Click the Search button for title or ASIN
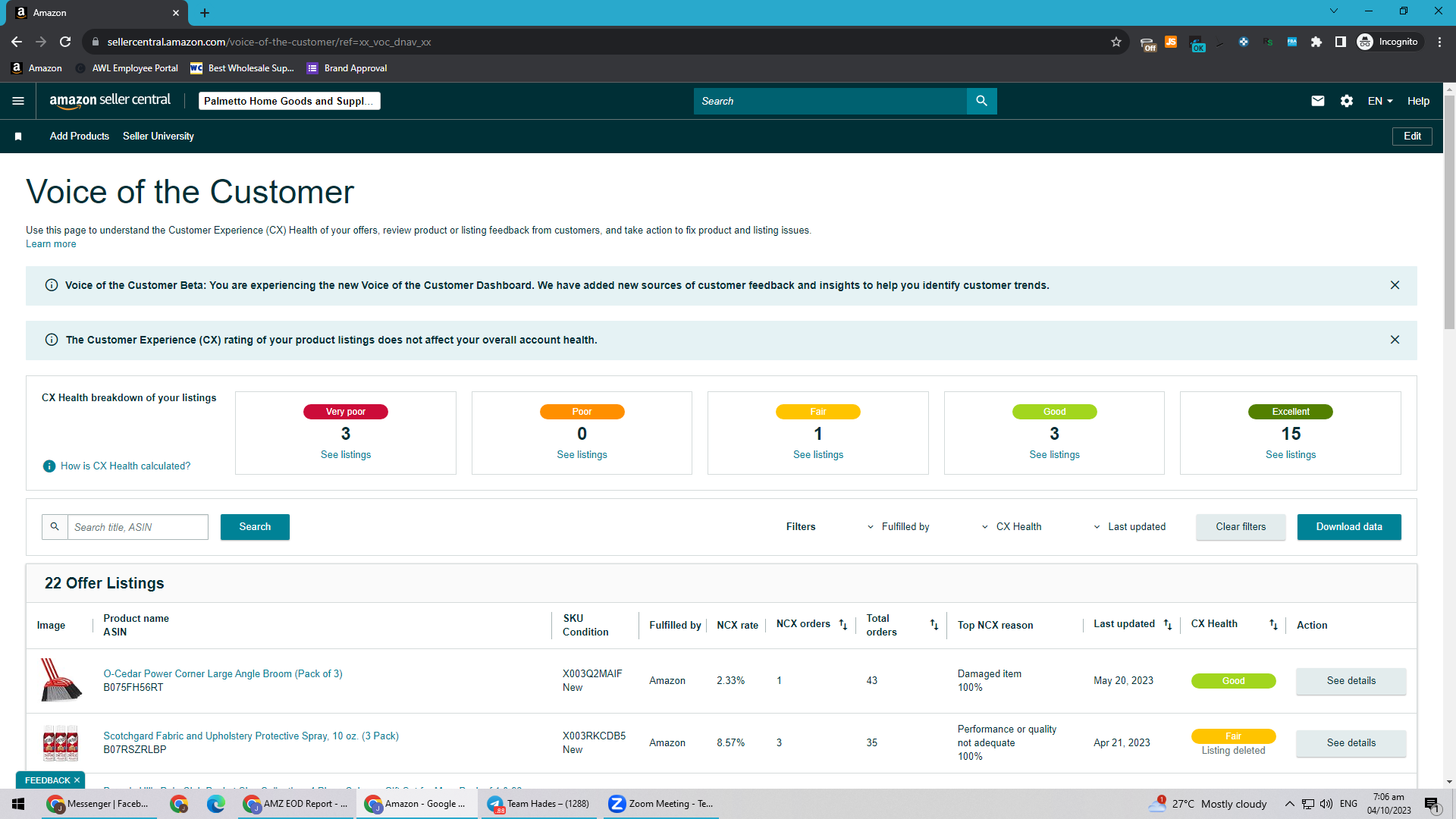The height and width of the screenshot is (819, 1456). click(x=255, y=527)
